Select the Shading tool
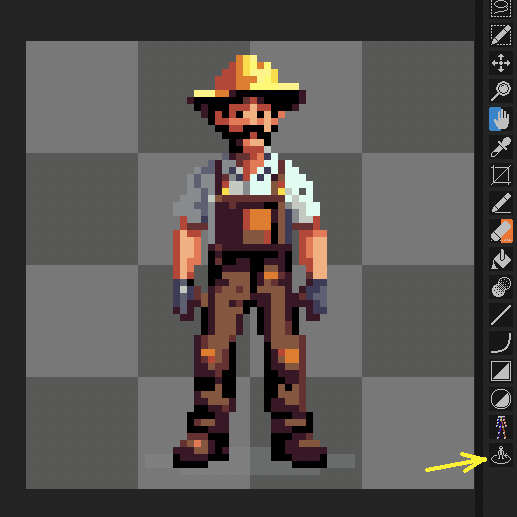 pos(501,287)
